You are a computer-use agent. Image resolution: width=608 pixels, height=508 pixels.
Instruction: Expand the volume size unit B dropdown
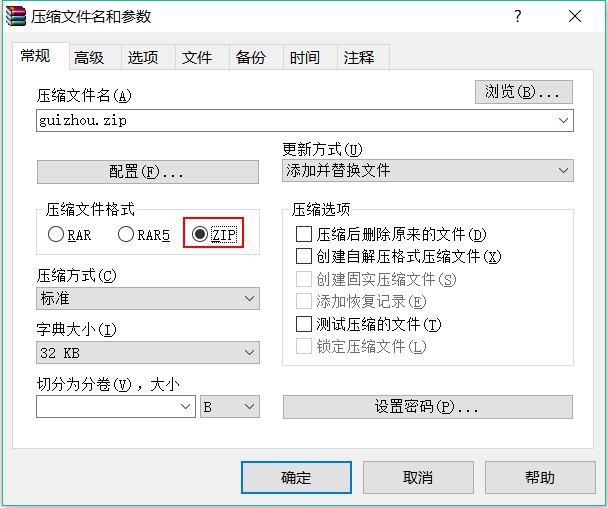(230, 407)
